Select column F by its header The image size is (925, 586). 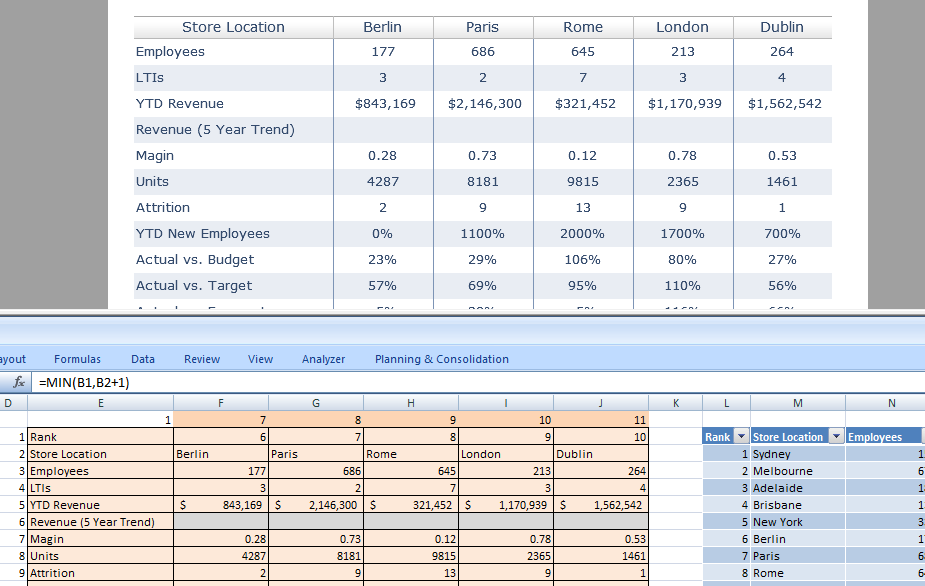click(221, 403)
